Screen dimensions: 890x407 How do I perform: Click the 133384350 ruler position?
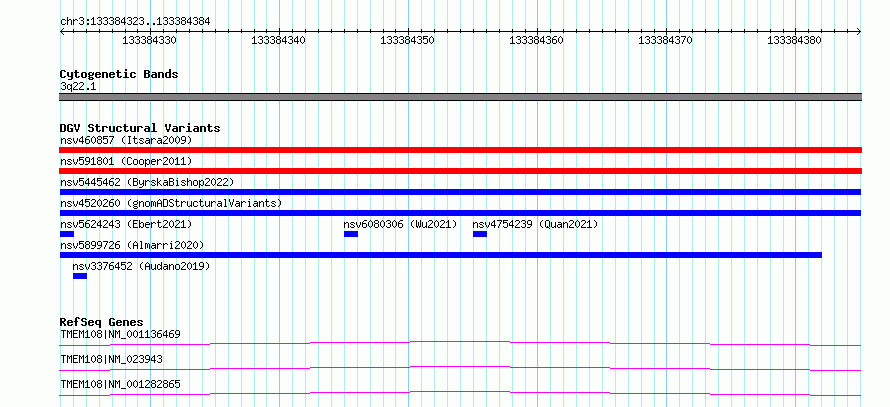point(407,40)
